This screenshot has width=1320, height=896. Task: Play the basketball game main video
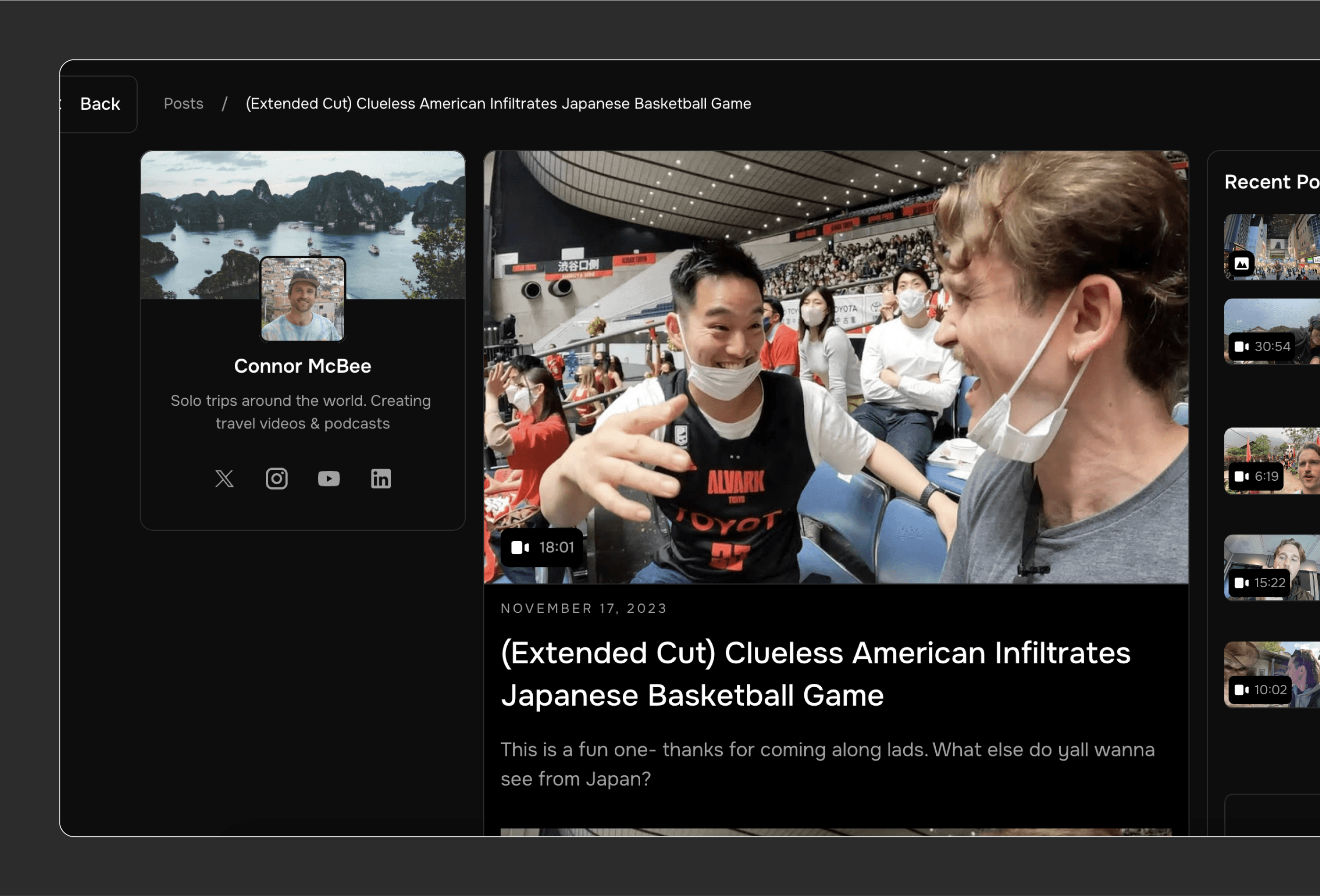[835, 367]
